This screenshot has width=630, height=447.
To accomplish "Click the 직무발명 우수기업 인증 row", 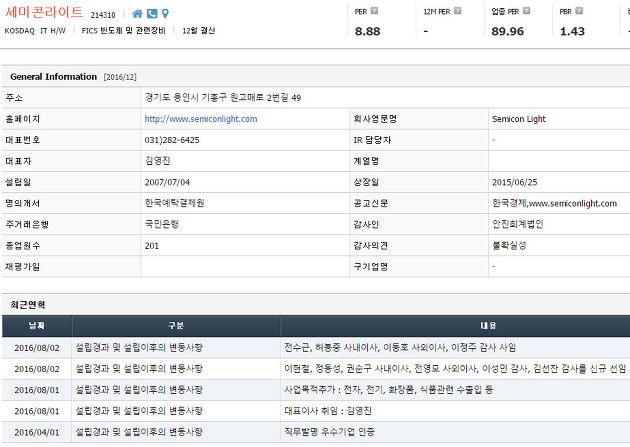I will point(316,432).
